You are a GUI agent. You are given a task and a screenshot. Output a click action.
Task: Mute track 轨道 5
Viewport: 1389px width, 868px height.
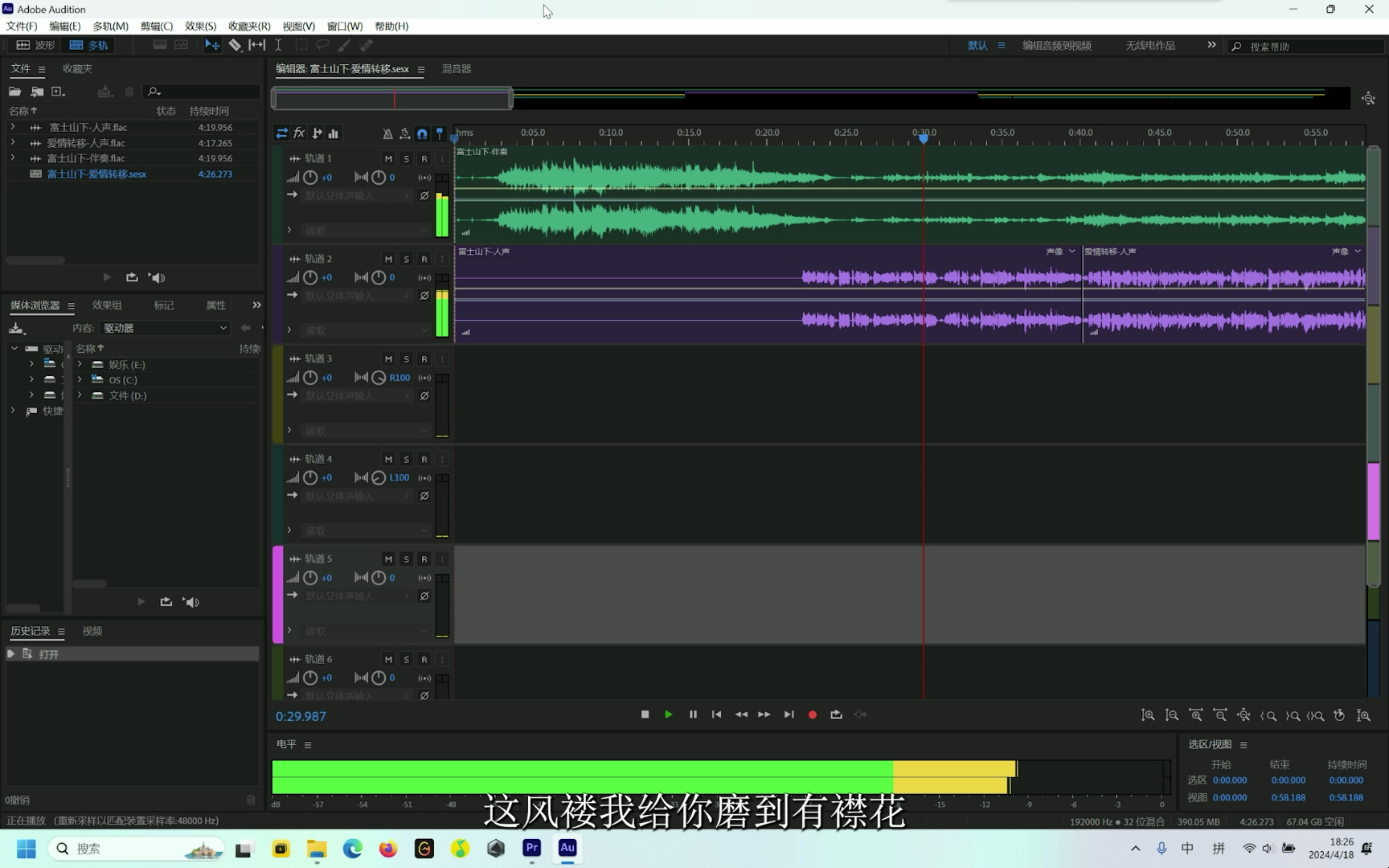click(x=388, y=559)
